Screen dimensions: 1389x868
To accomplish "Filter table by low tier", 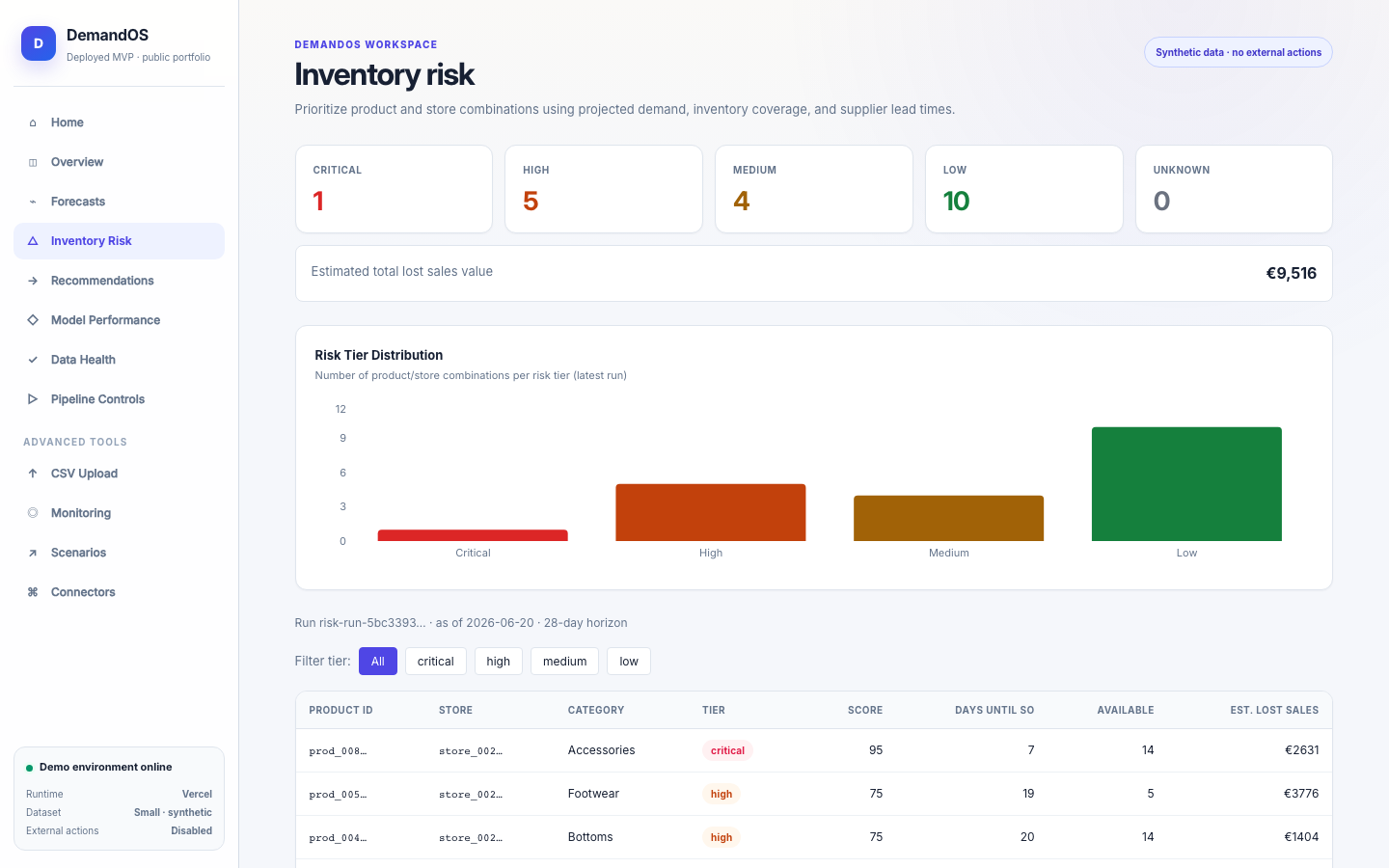I will 629,662.
